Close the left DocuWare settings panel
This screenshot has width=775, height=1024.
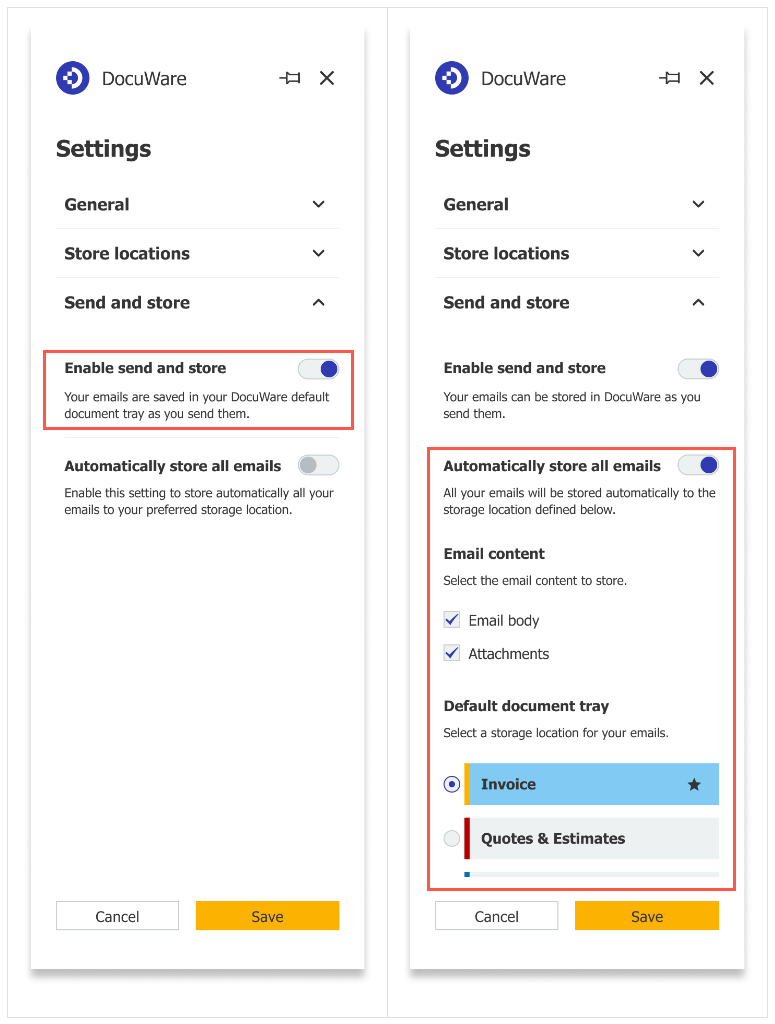pyautogui.click(x=327, y=78)
